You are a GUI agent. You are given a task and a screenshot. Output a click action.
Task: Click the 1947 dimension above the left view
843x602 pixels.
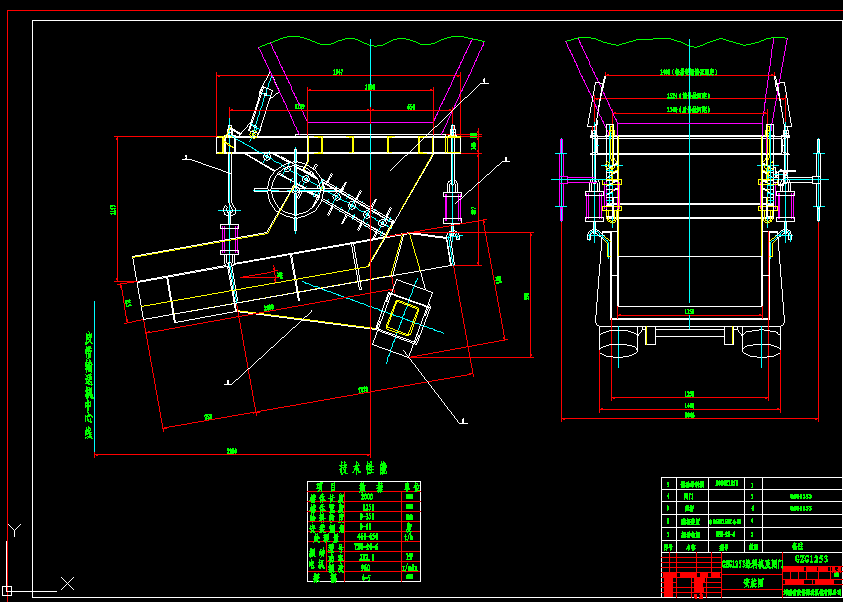point(338,73)
